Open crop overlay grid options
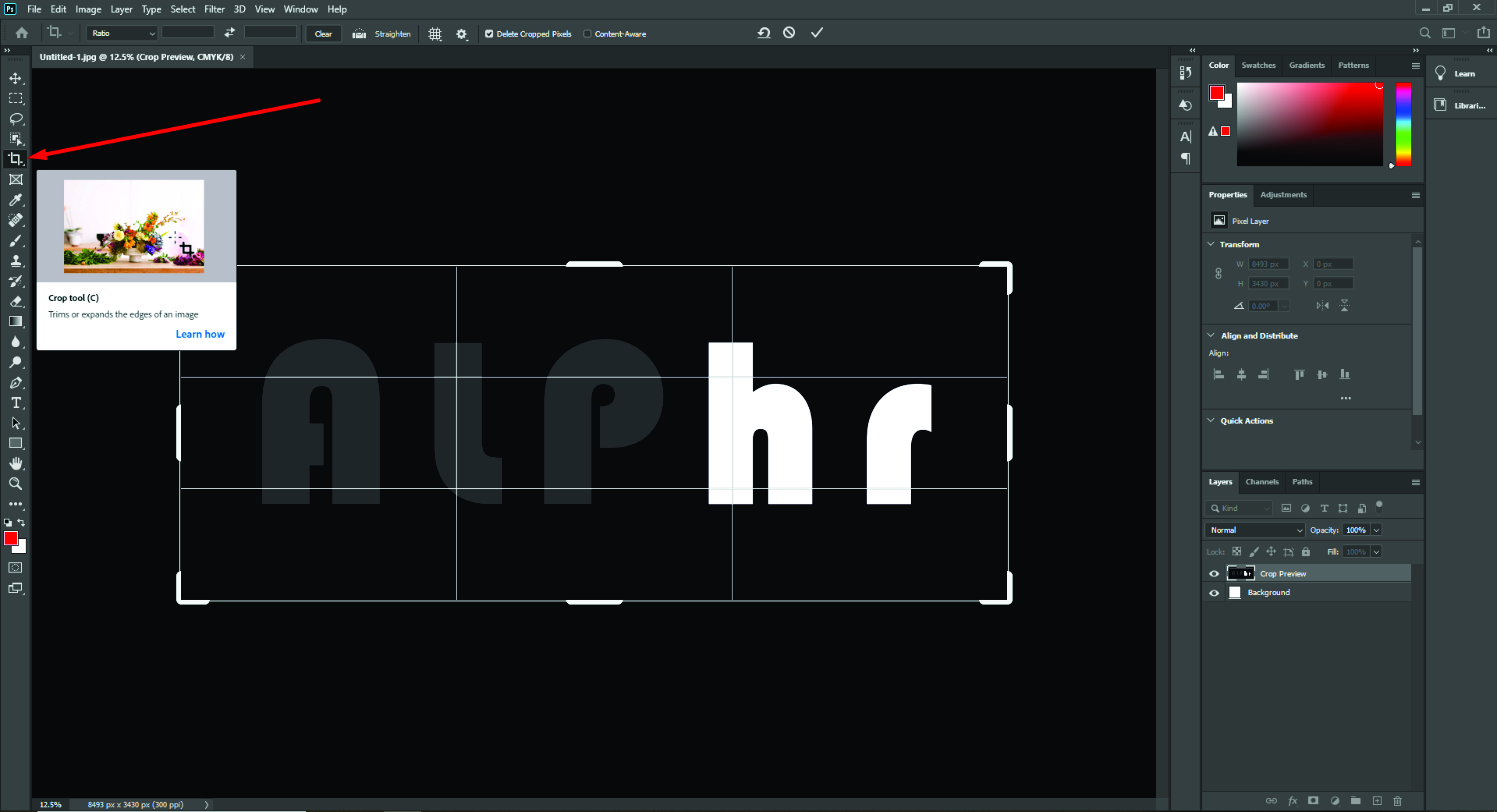 pyautogui.click(x=435, y=34)
